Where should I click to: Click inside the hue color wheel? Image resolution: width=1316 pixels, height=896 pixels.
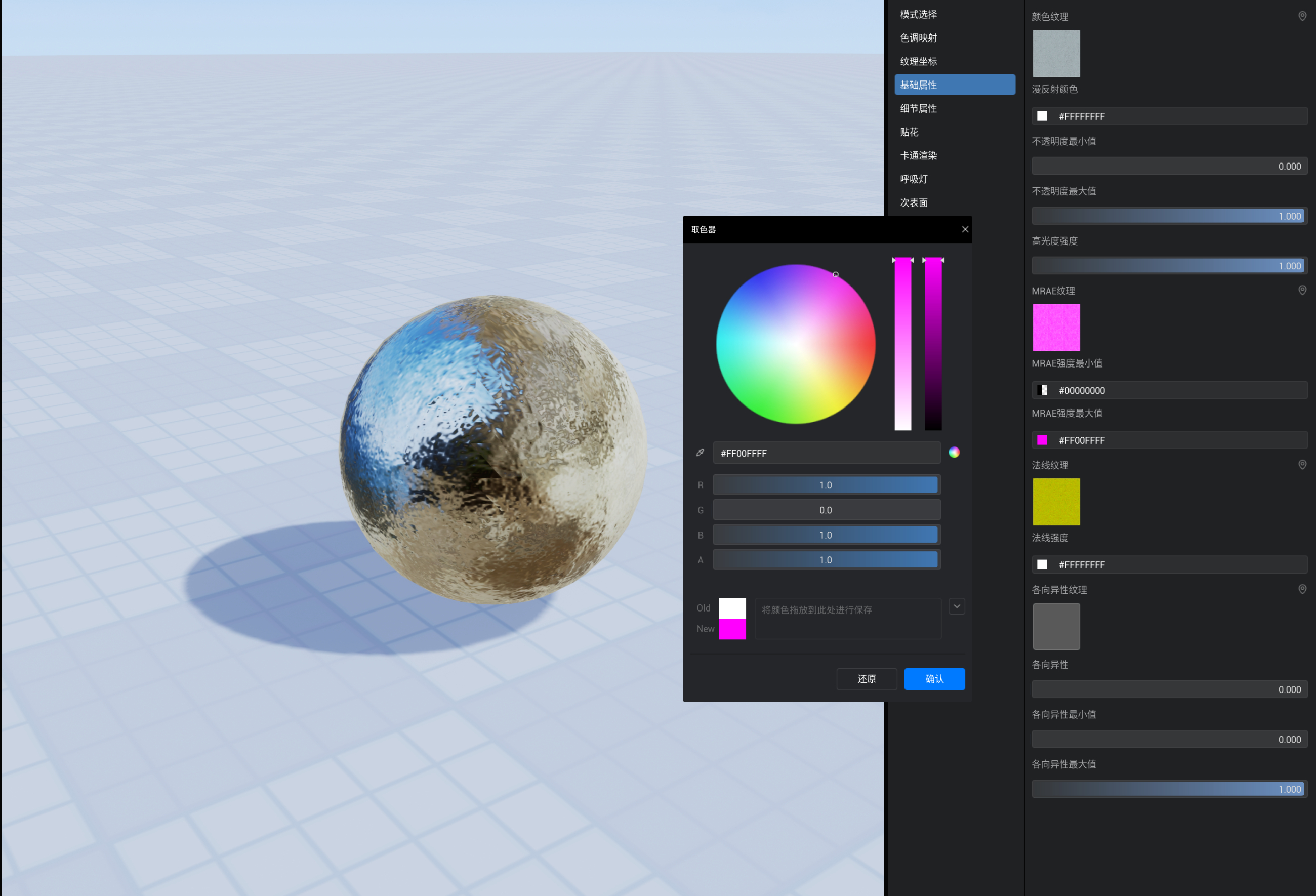[796, 344]
